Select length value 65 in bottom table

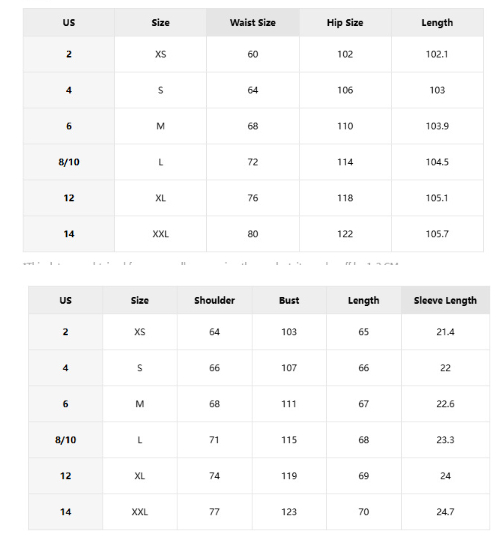tap(364, 332)
